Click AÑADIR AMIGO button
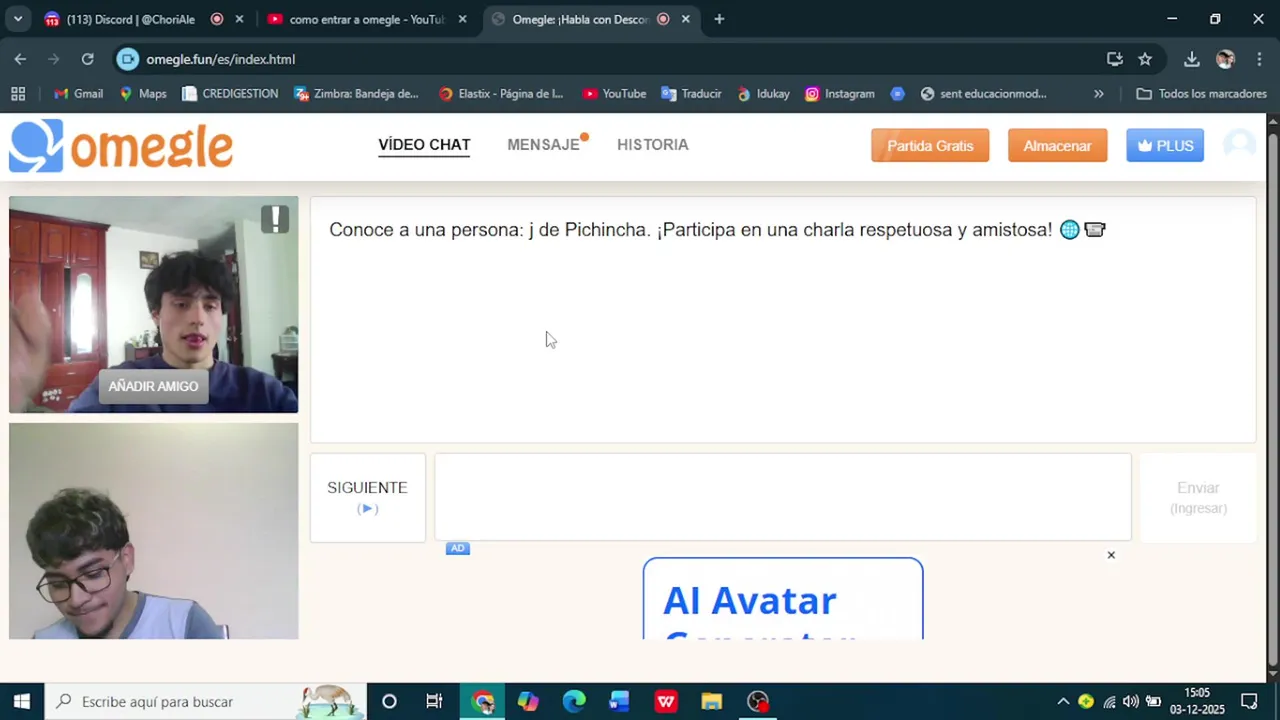1280x720 pixels. pyautogui.click(x=153, y=386)
